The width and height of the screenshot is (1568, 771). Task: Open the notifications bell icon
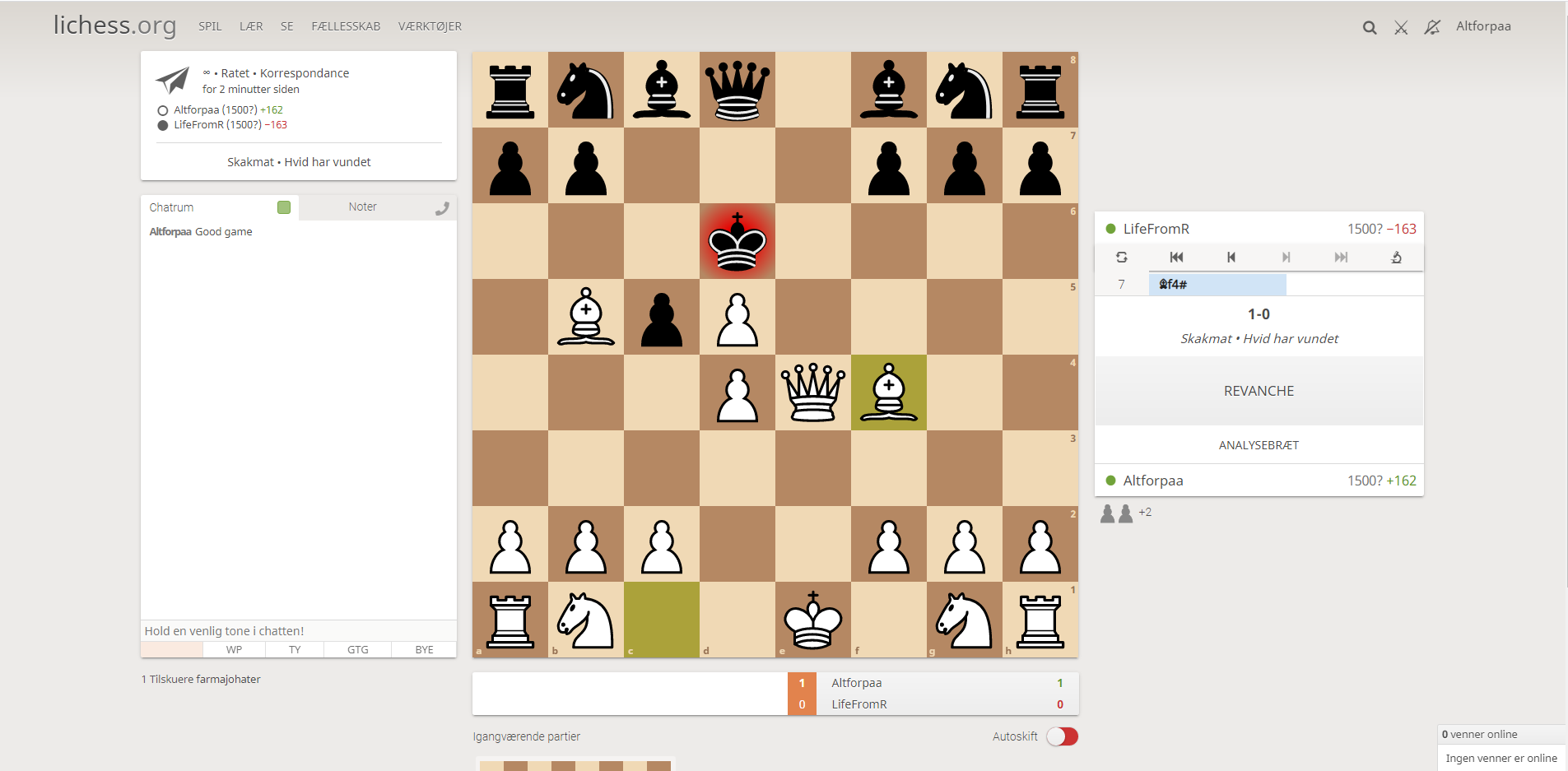1432,27
